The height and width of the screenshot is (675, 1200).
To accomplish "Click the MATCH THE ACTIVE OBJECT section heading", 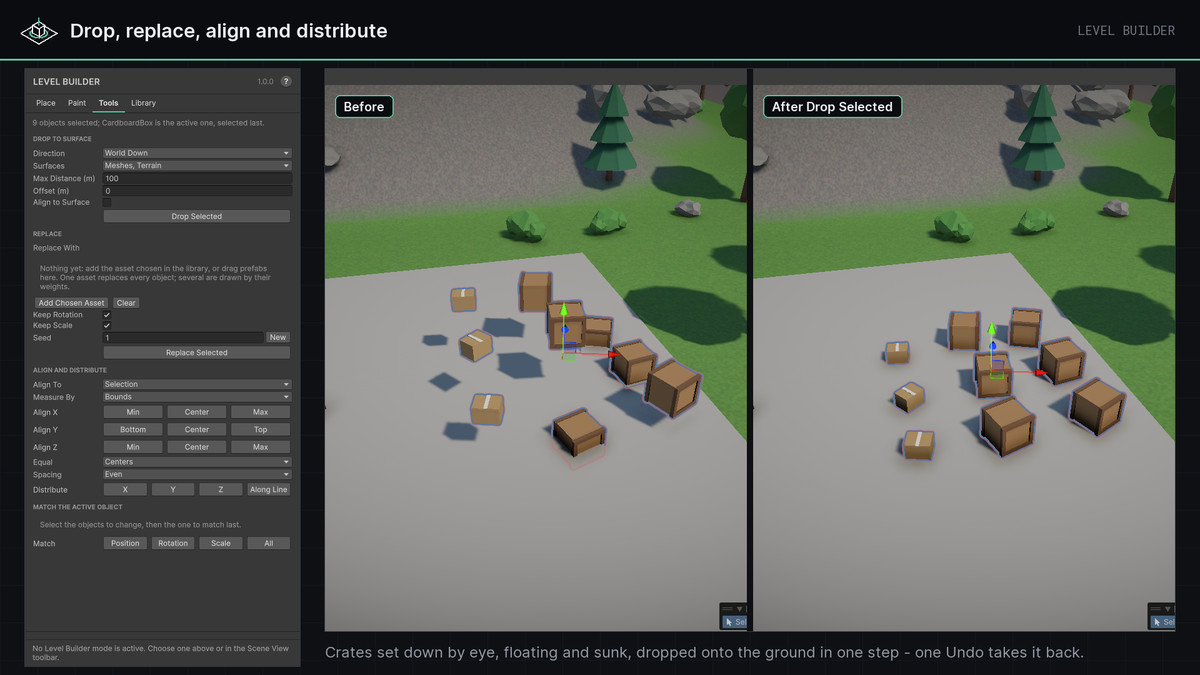I will pos(78,507).
